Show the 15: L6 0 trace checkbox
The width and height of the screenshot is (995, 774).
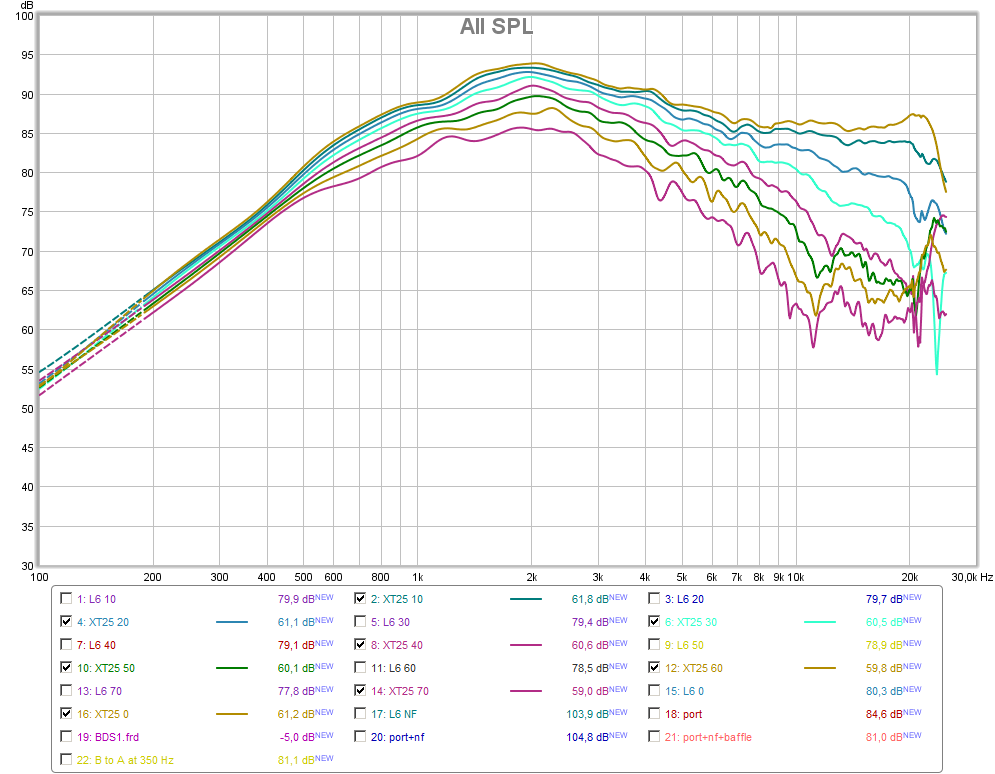coord(654,690)
